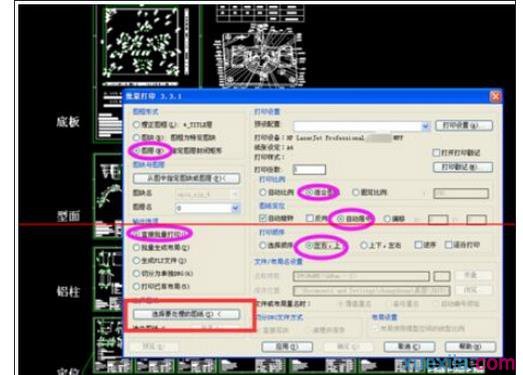Toggle the 逆序 reverse order checkbox
The image size is (523, 375).
pos(418,245)
